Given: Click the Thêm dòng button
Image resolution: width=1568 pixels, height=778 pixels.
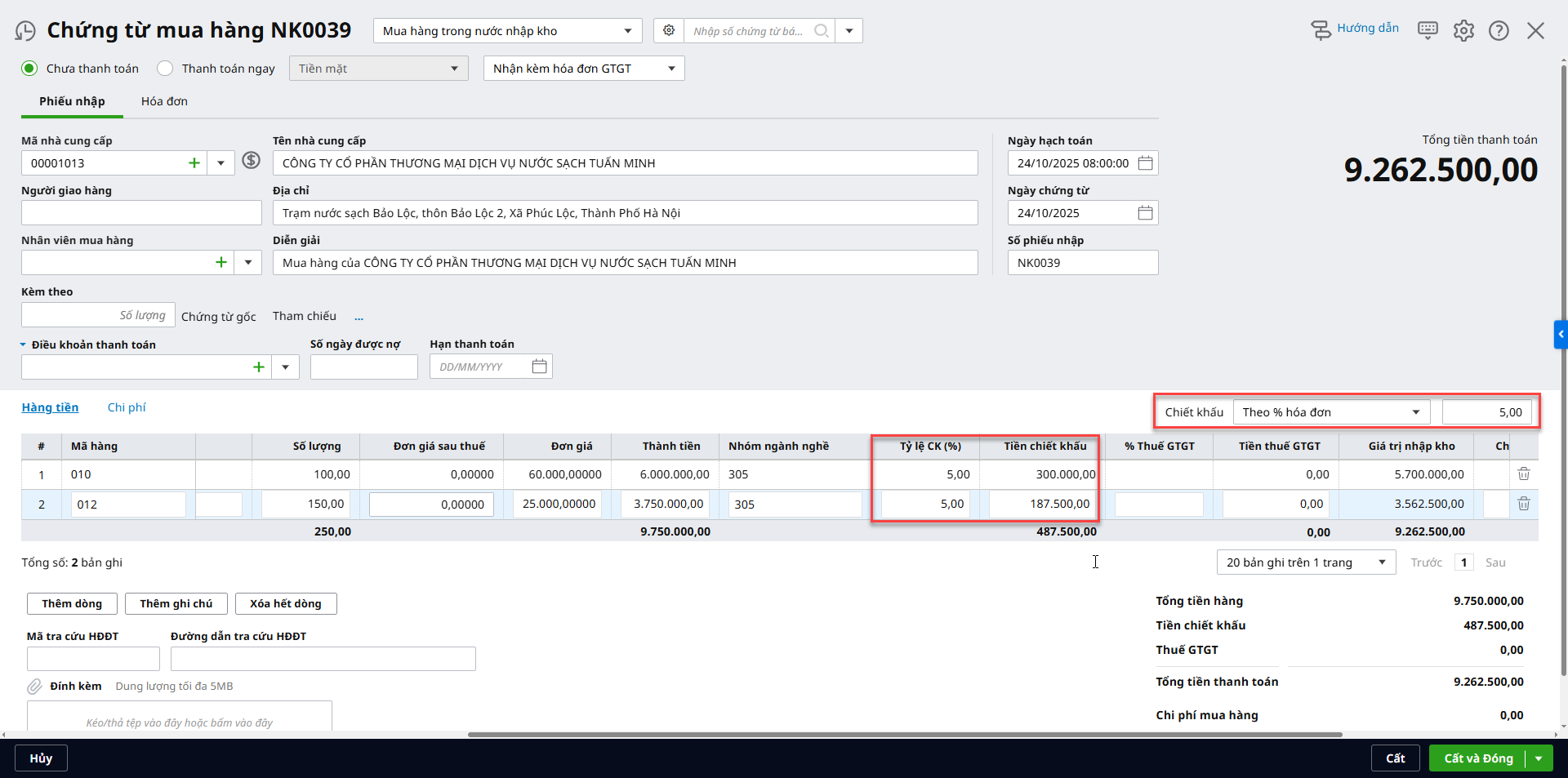Looking at the screenshot, I should pyautogui.click(x=72, y=603).
